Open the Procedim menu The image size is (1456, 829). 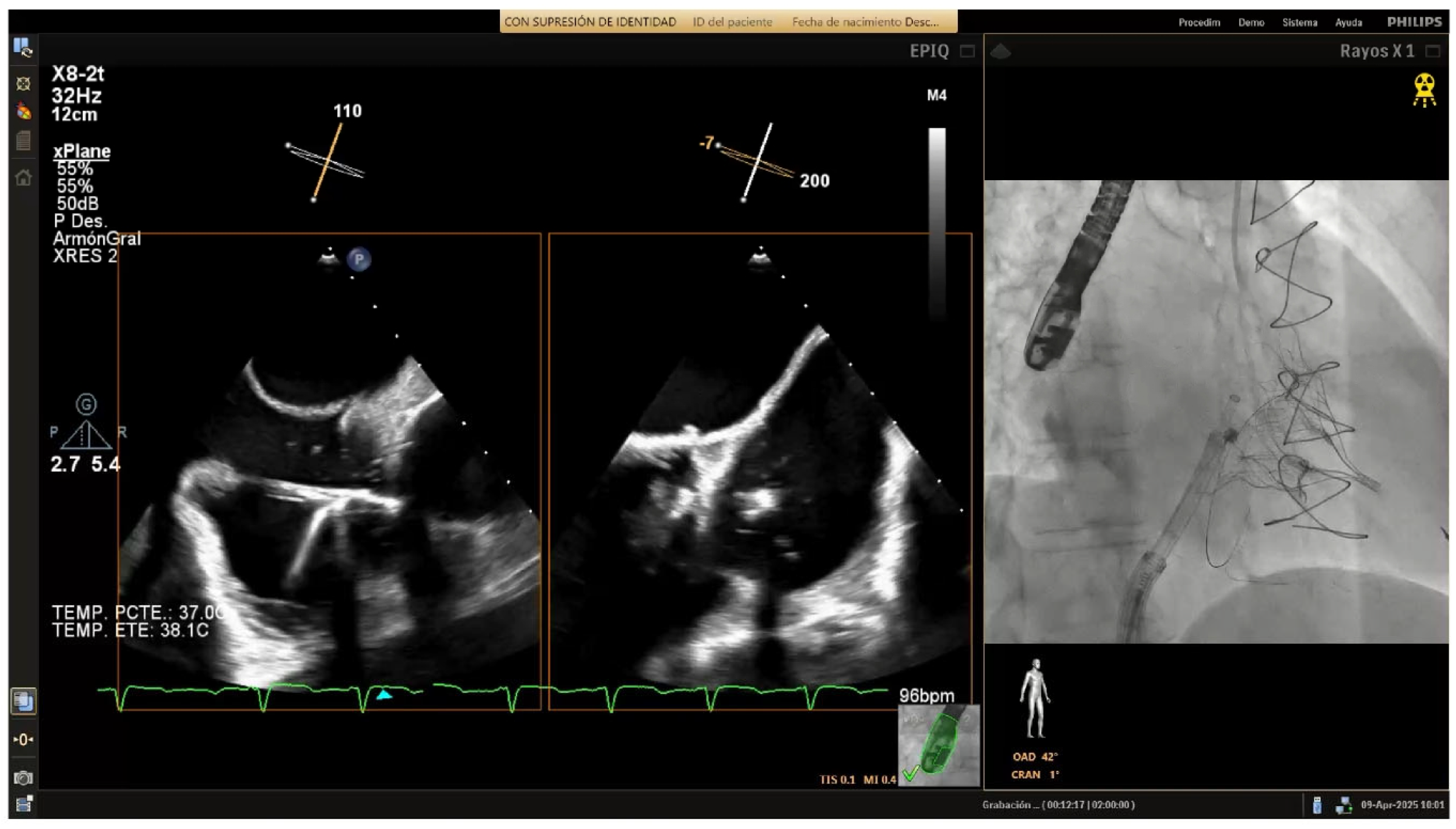point(1199,22)
